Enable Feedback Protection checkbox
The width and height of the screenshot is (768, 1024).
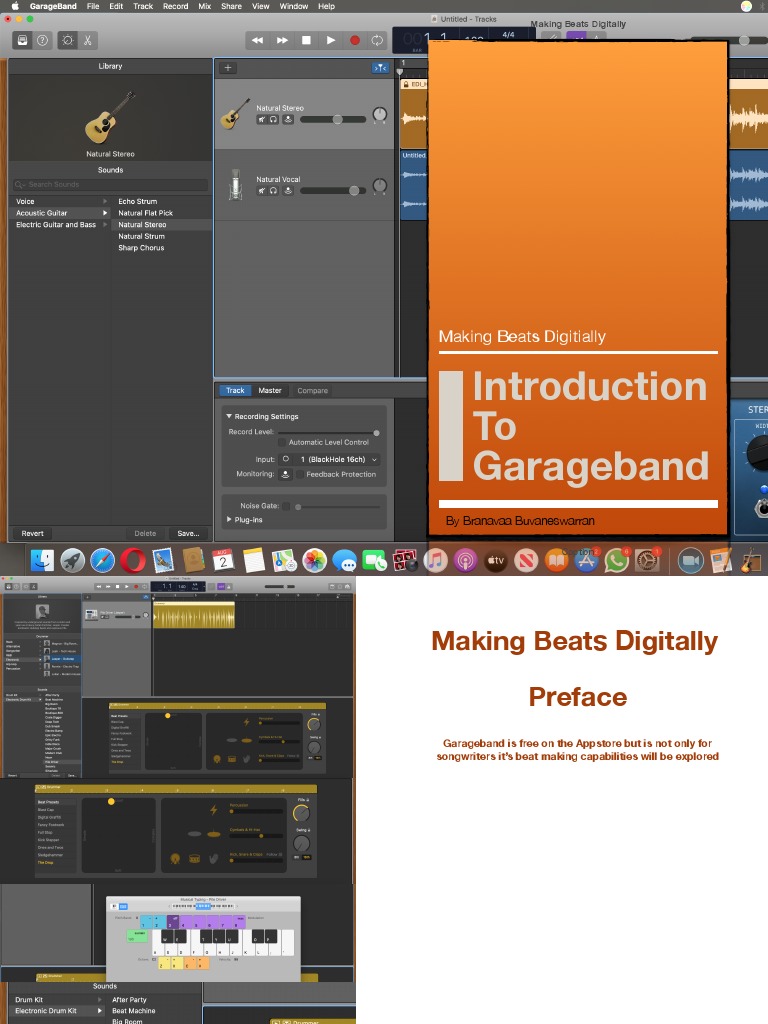[300, 475]
